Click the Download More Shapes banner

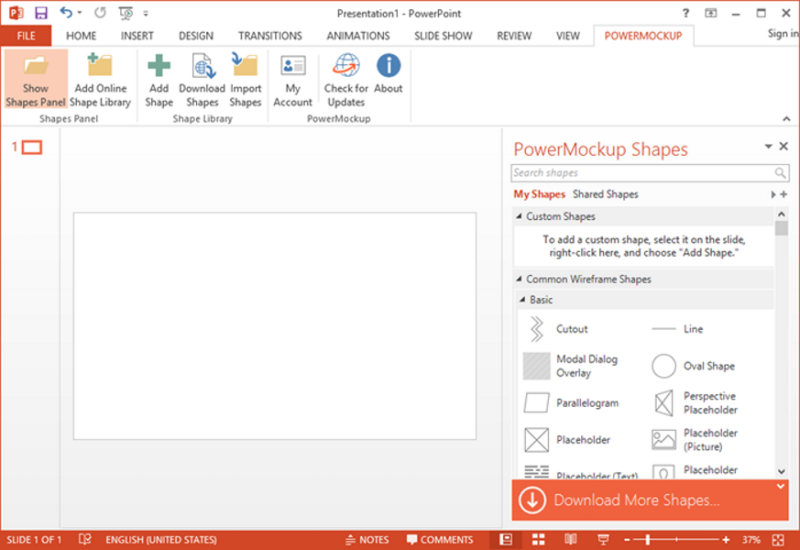(x=650, y=500)
